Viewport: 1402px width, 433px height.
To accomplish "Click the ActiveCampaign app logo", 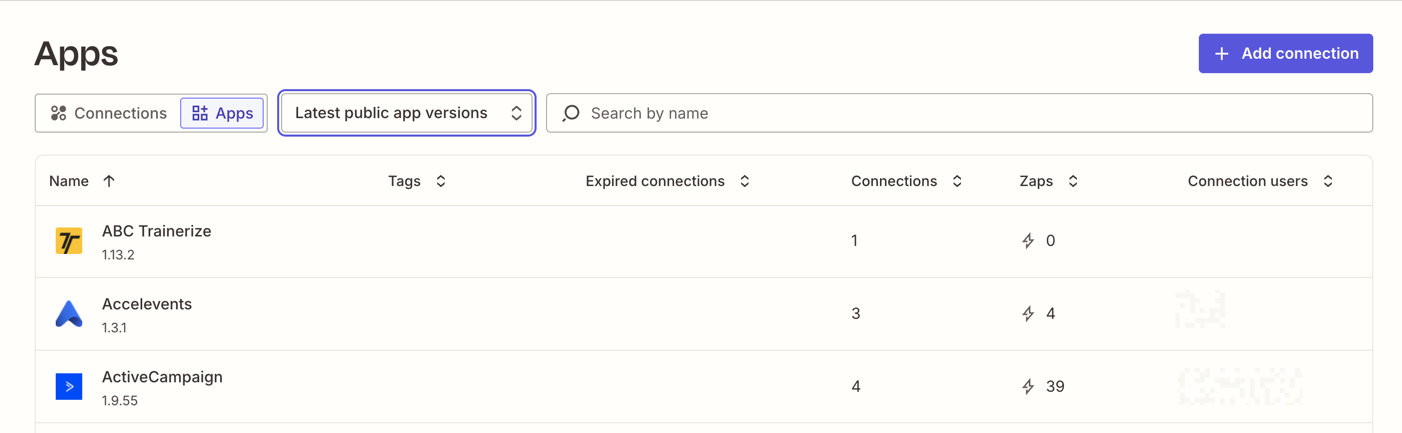I will click(69, 386).
